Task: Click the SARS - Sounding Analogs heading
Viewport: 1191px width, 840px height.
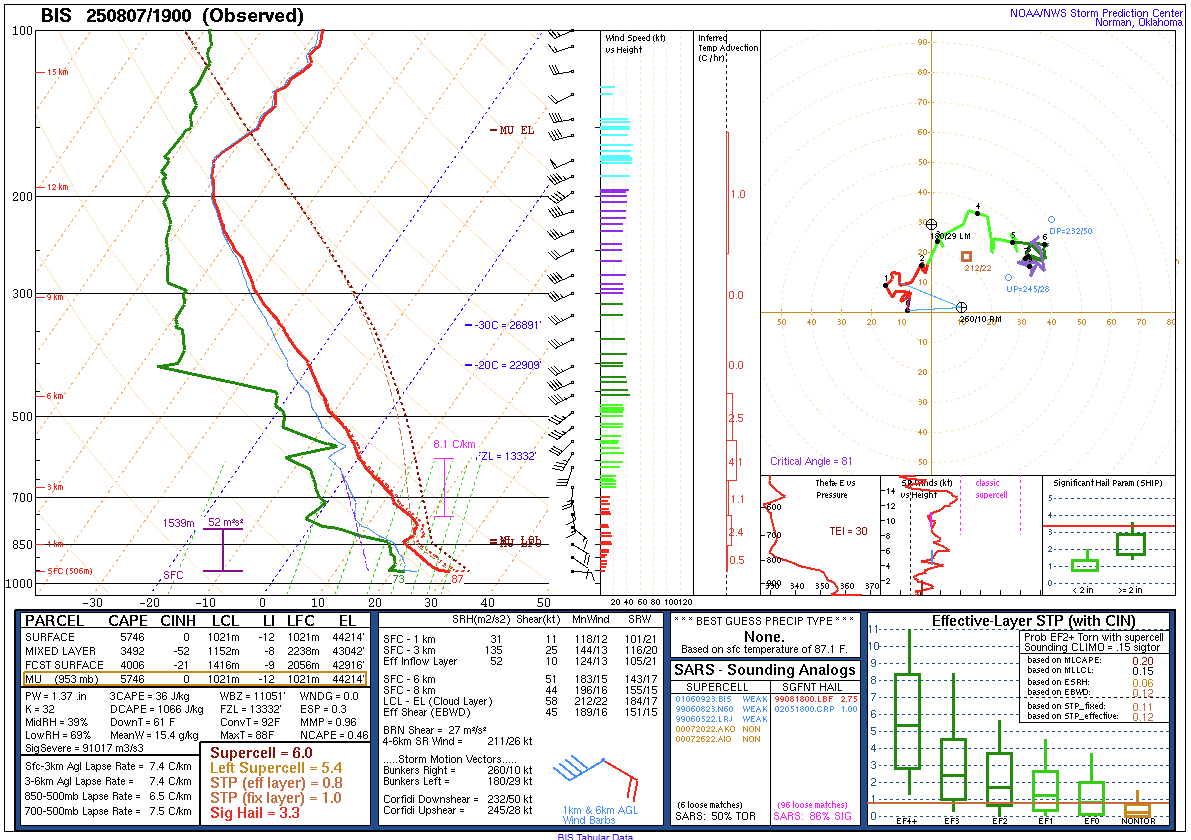Action: 765,670
